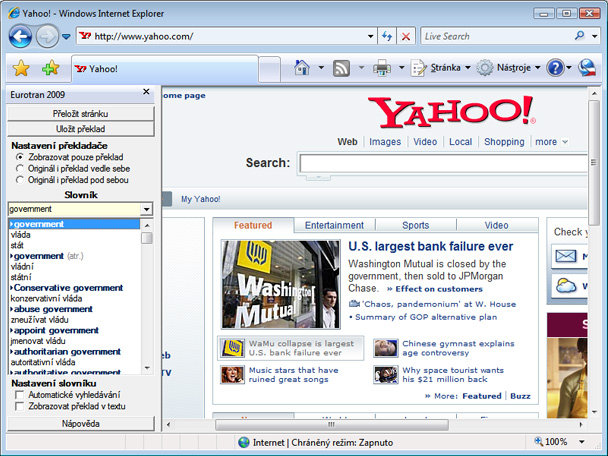
Task: Open search provider options dropdown
Action: click(x=595, y=36)
